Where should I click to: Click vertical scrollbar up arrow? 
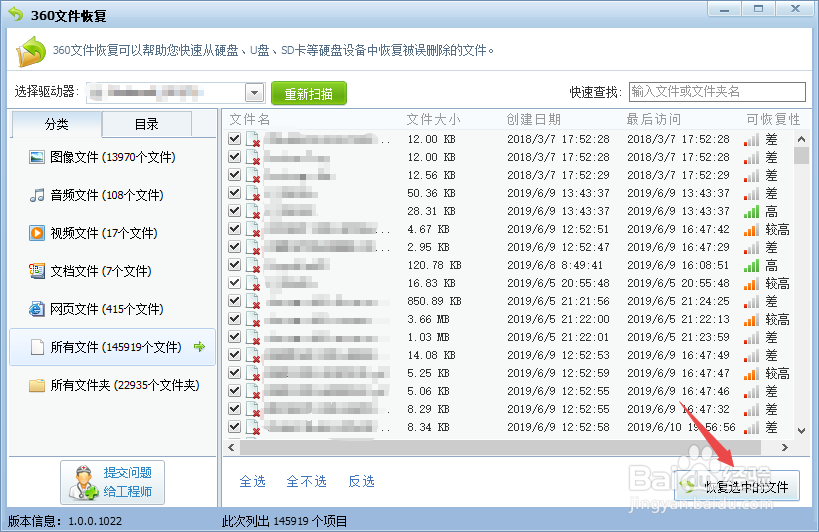click(x=801, y=139)
